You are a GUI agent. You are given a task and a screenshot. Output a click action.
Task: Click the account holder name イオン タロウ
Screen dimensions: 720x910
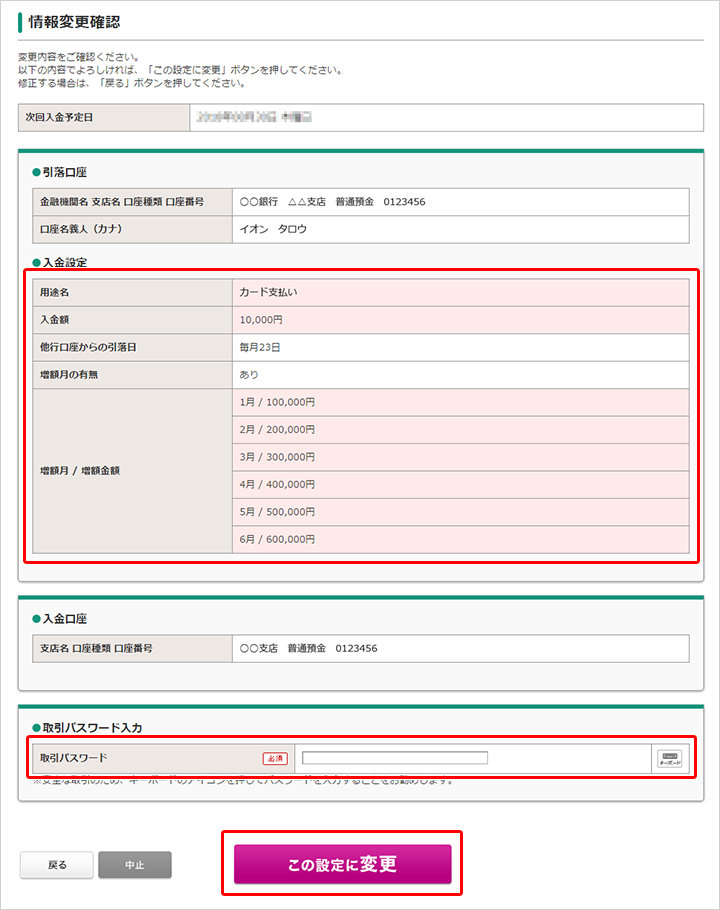coord(273,229)
